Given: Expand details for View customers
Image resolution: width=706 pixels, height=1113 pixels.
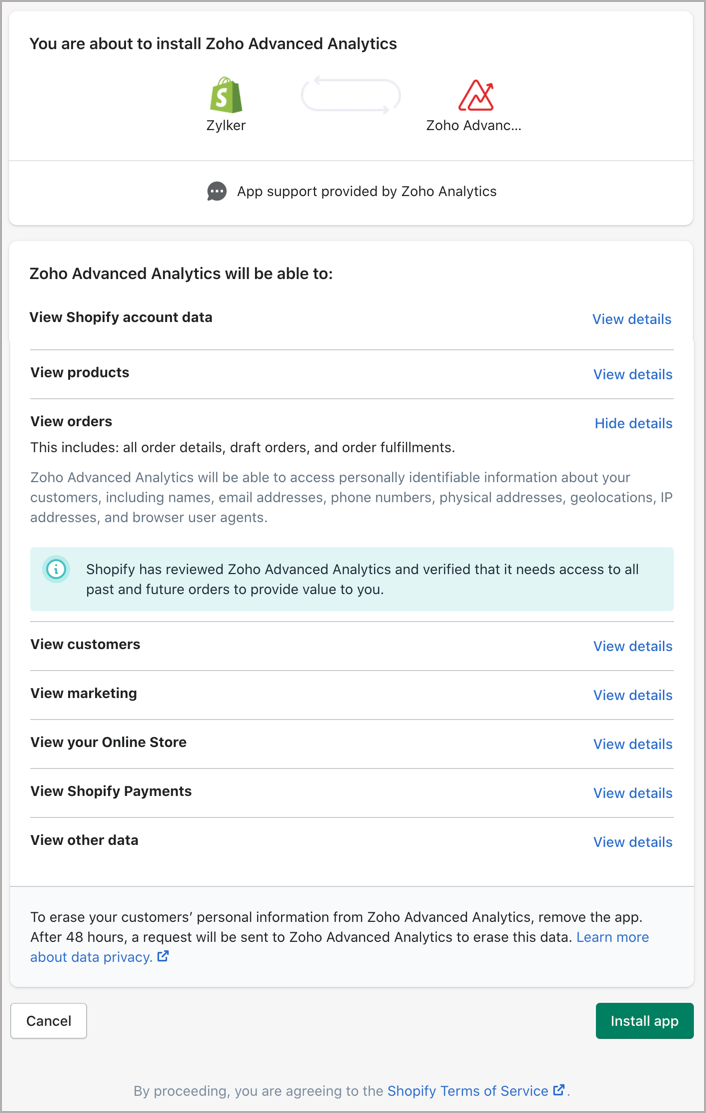Looking at the screenshot, I should click(x=632, y=646).
